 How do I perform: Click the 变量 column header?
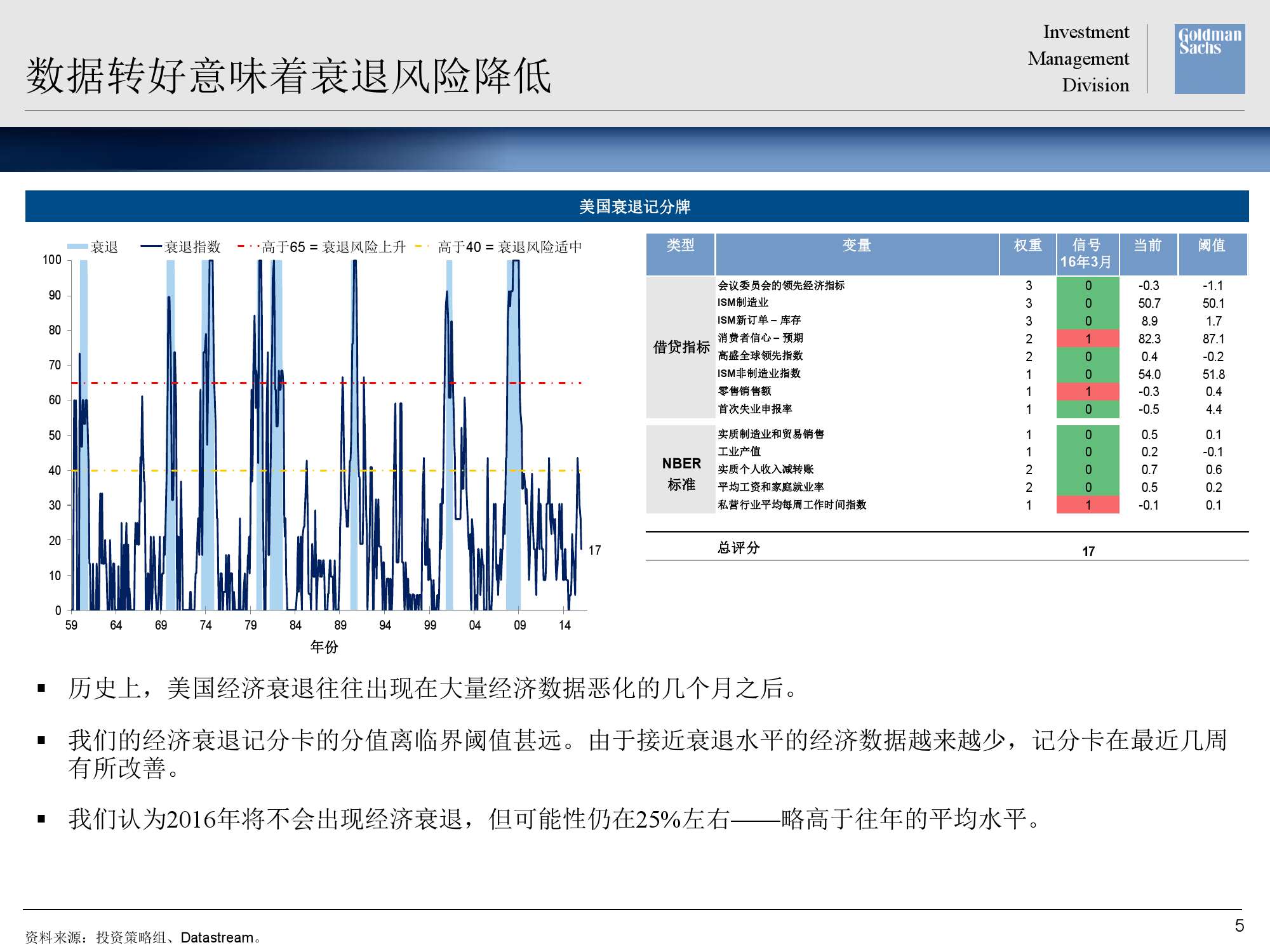tap(857, 246)
